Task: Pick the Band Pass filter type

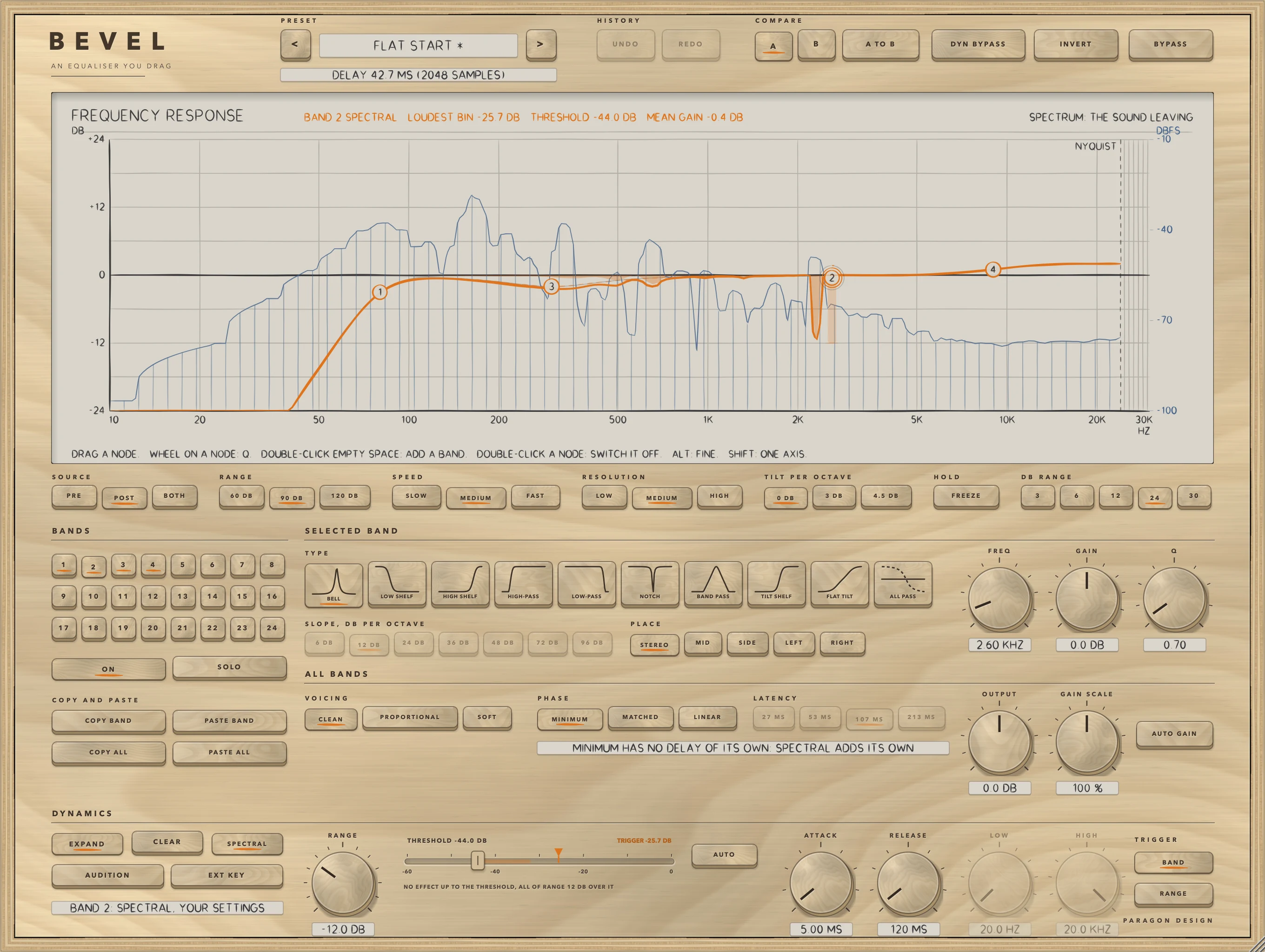Action: tap(713, 583)
